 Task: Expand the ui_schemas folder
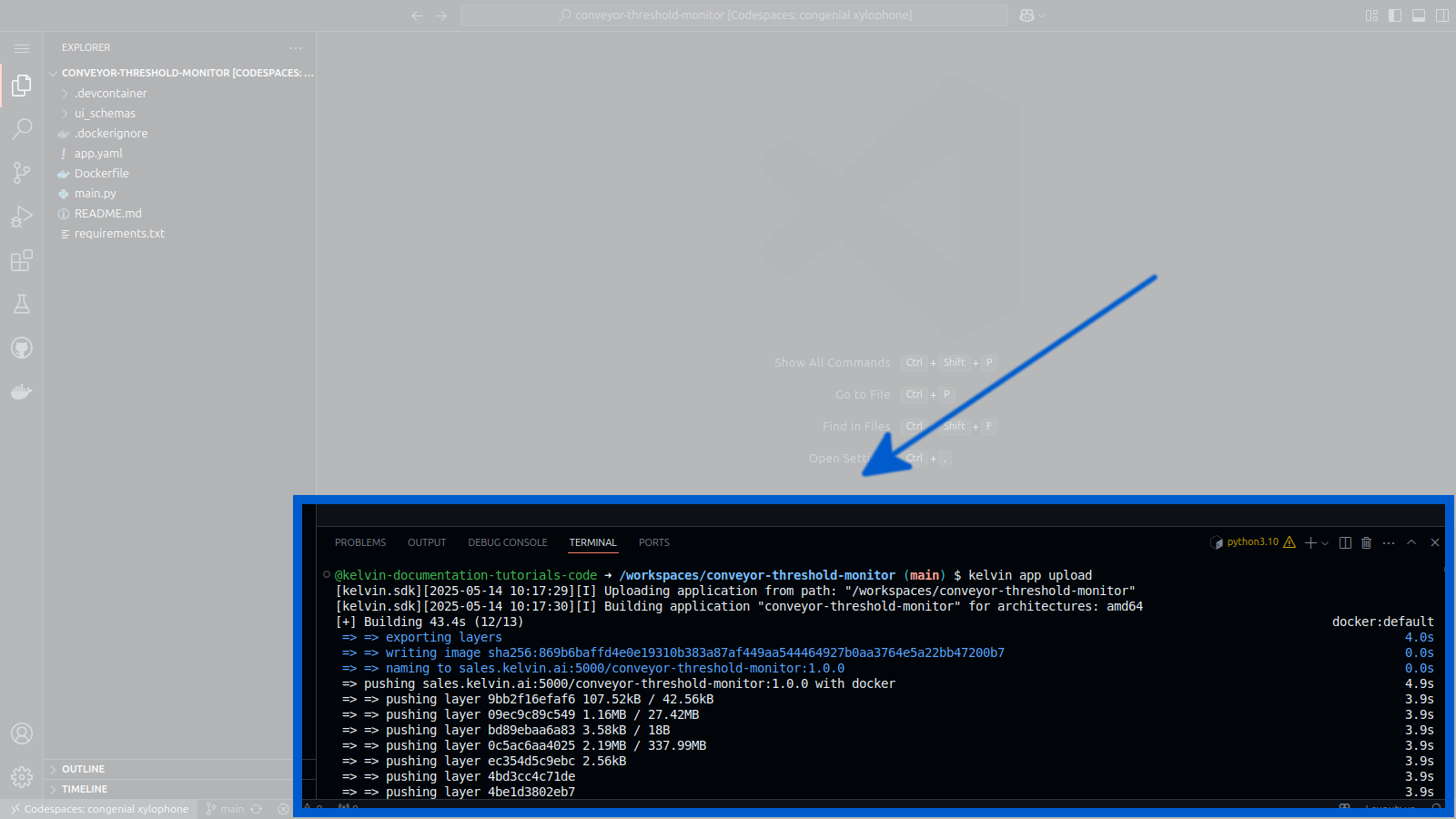coord(105,113)
